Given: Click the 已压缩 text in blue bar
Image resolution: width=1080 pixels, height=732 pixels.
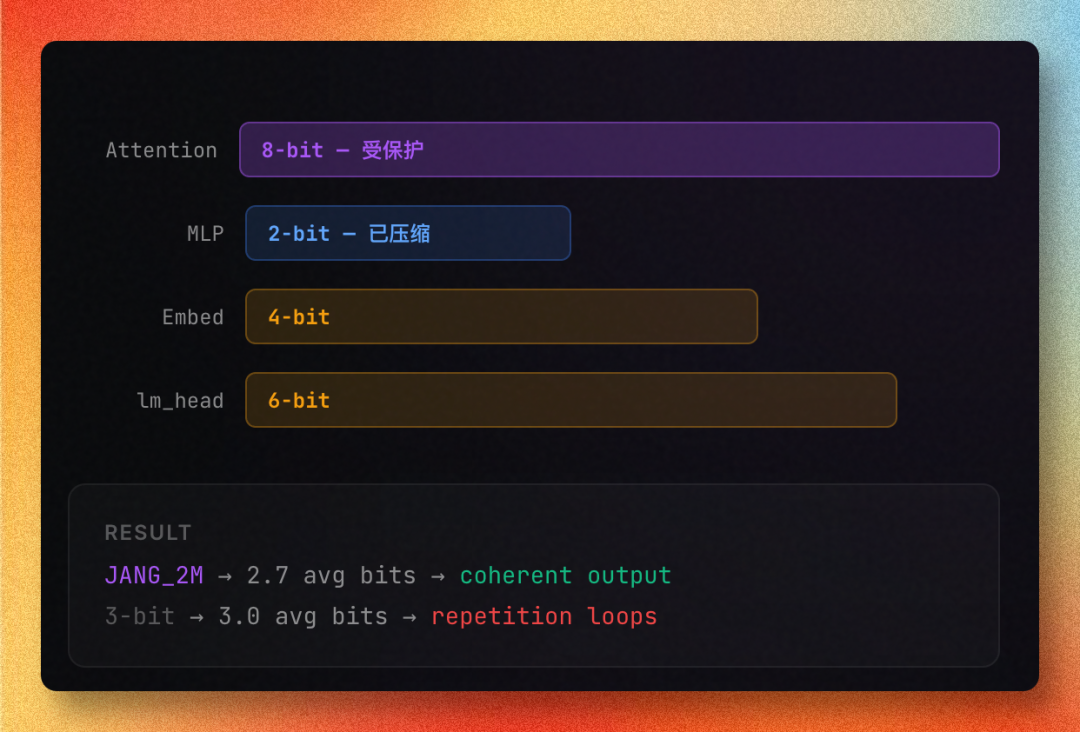Looking at the screenshot, I should 399,234.
